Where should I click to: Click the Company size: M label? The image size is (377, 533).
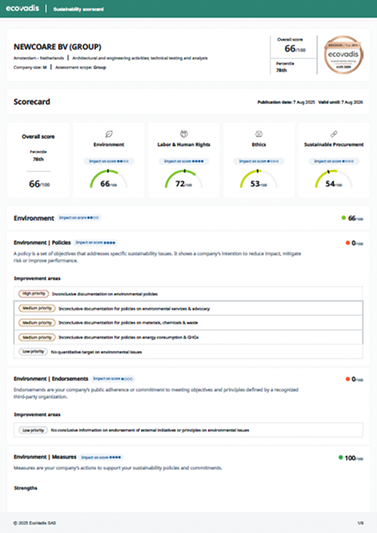tap(30, 67)
